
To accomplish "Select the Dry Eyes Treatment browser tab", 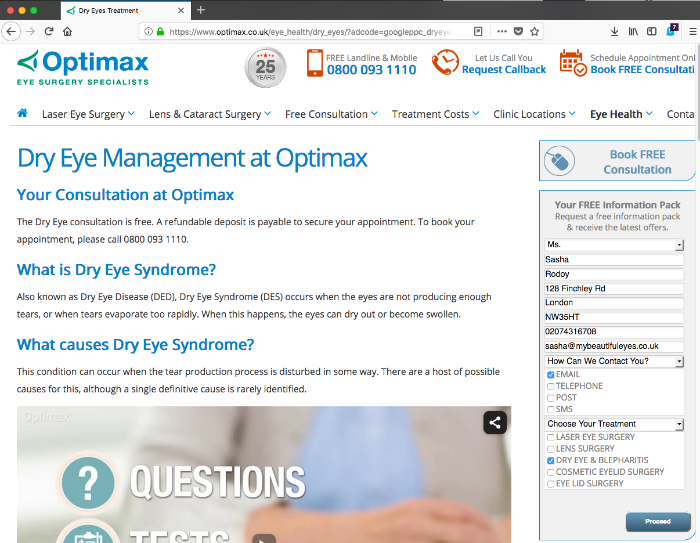I will pyautogui.click(x=126, y=10).
